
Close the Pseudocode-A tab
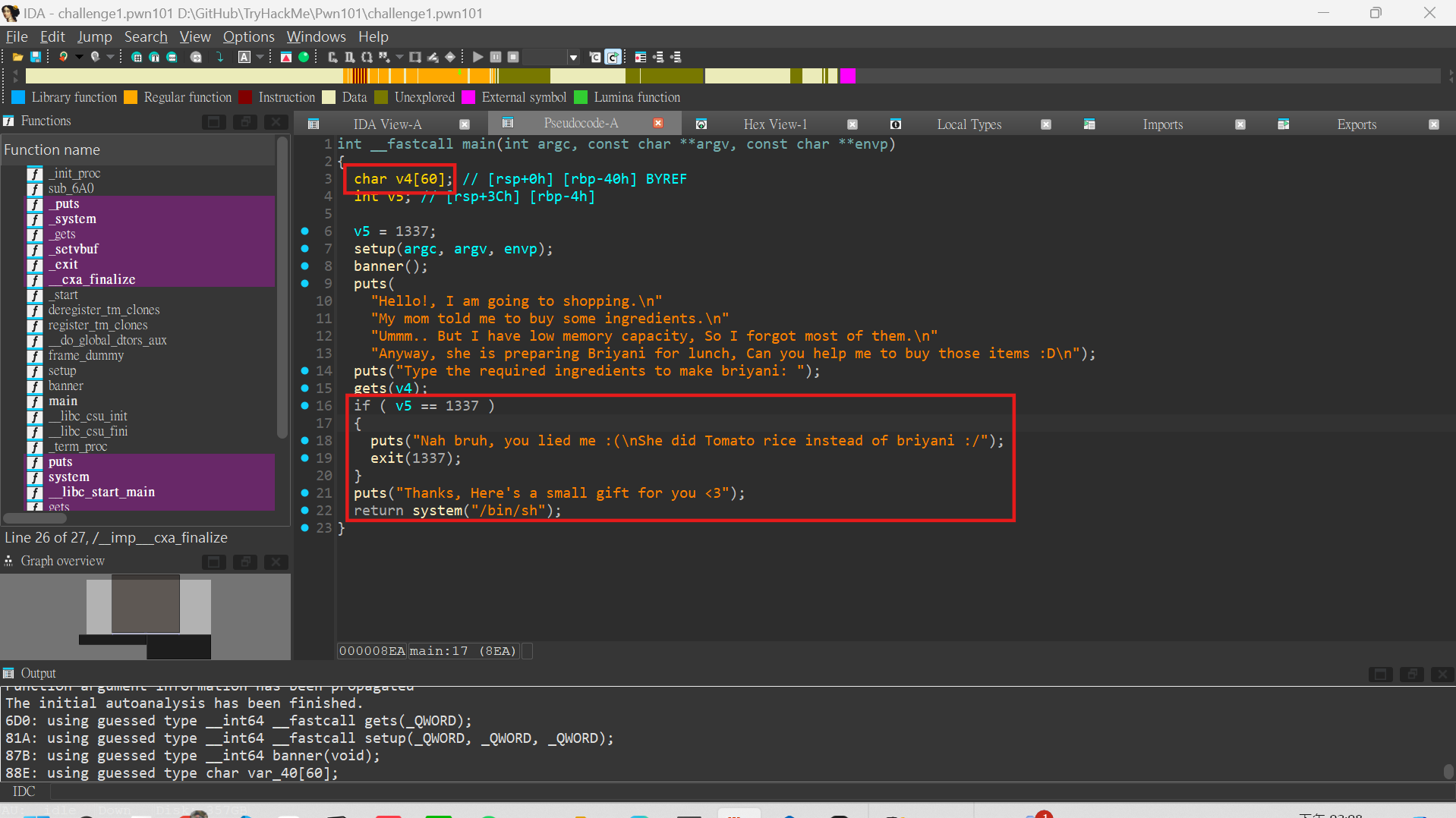[x=659, y=122]
